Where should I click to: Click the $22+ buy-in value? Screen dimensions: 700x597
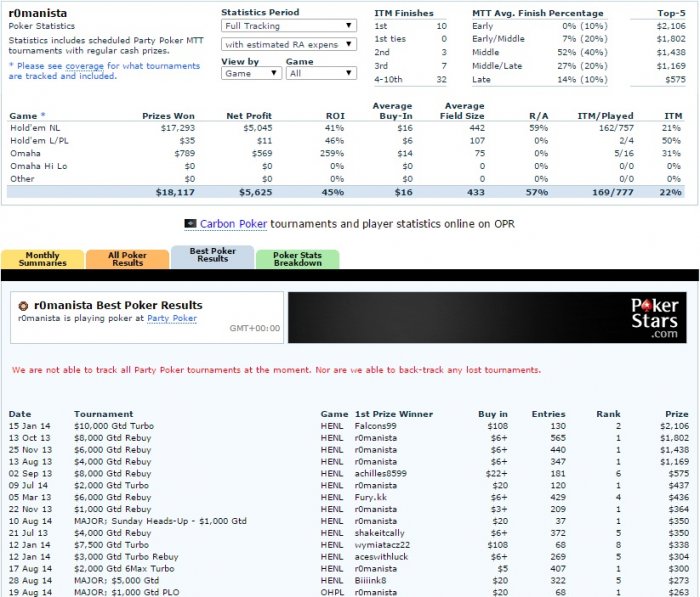pyautogui.click(x=496, y=473)
